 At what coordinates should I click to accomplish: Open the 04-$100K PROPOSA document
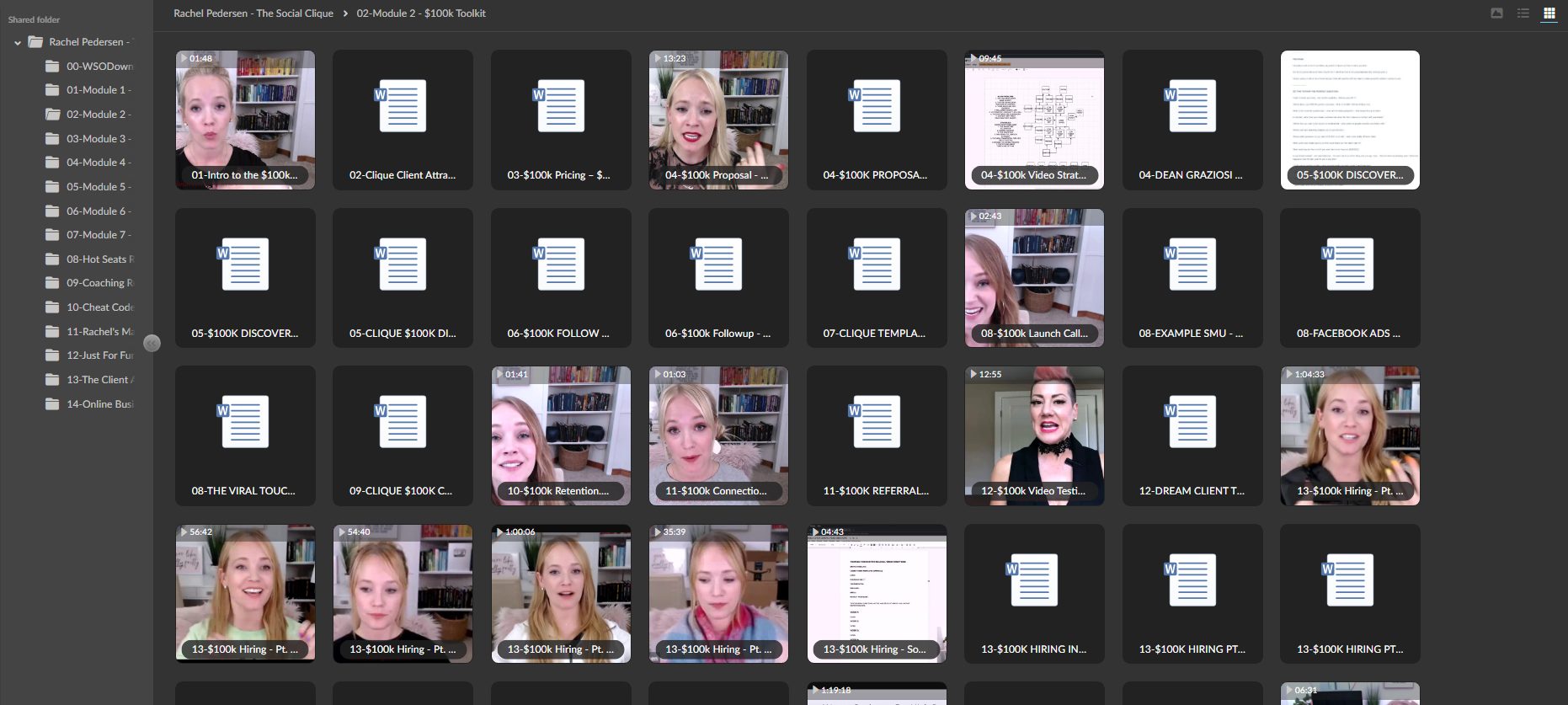tap(877, 120)
